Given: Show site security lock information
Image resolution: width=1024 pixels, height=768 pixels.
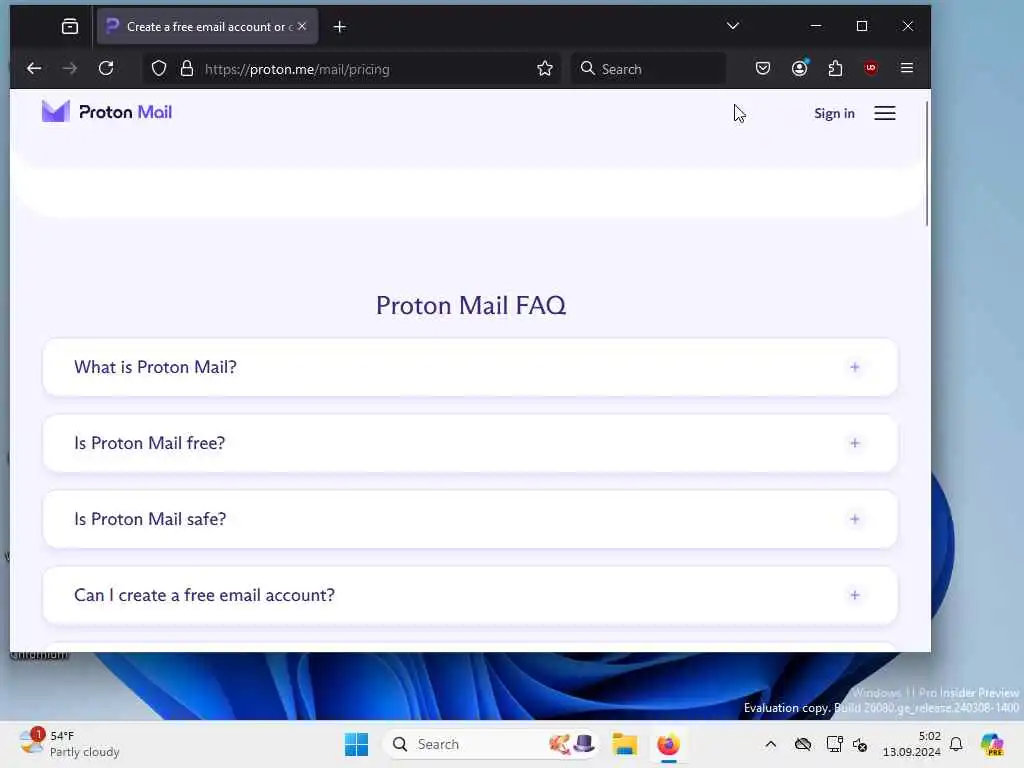Looking at the screenshot, I should click(x=187, y=69).
